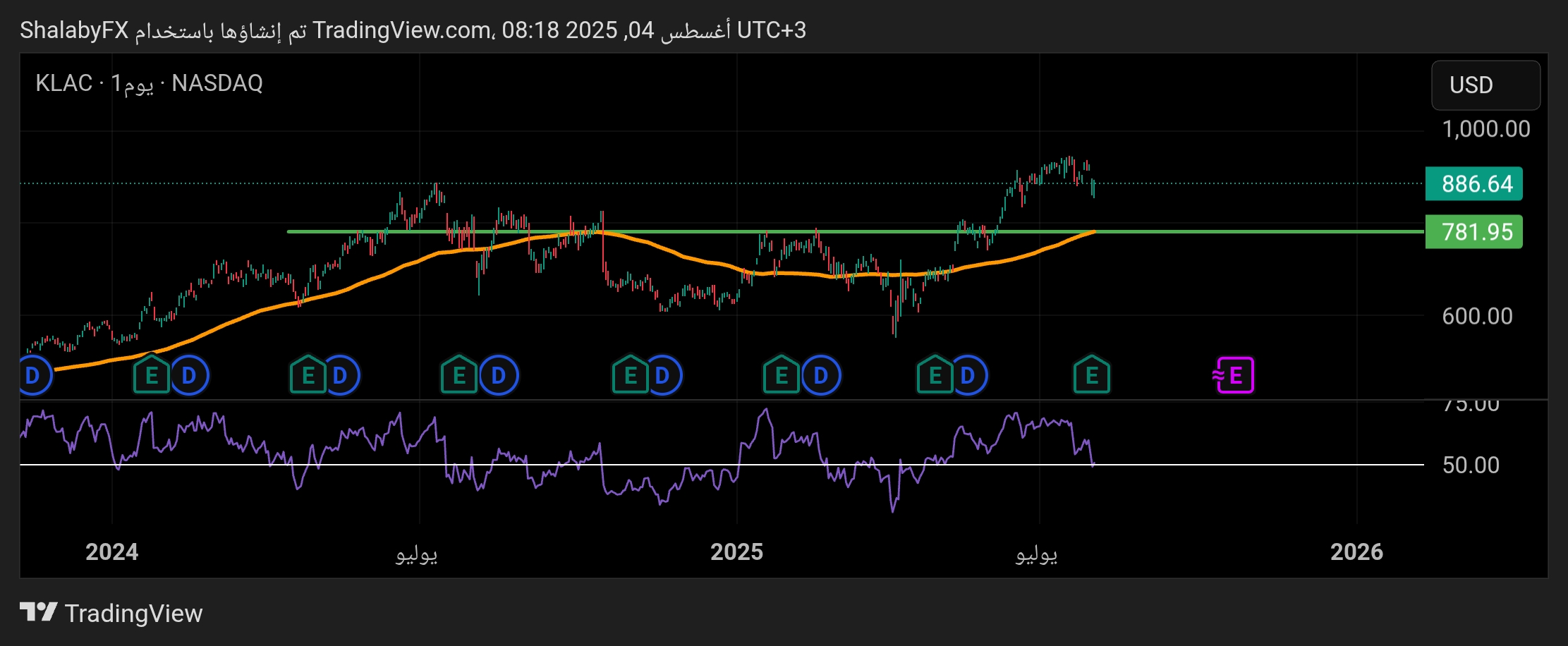Click the 1,000.00 price scale label
This screenshot has height=646, width=1568.
(x=1485, y=129)
